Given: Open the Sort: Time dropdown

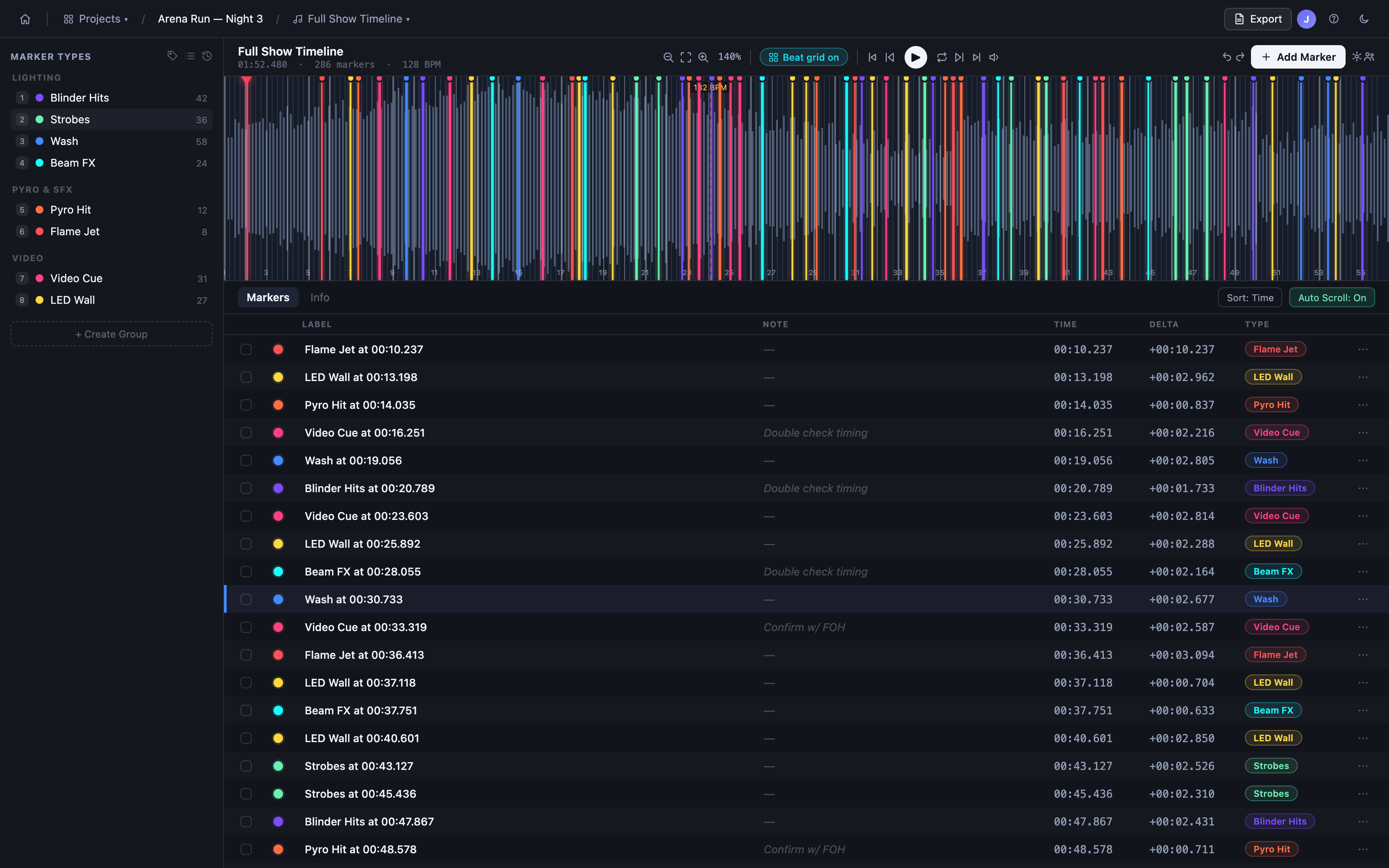Looking at the screenshot, I should click(1250, 297).
